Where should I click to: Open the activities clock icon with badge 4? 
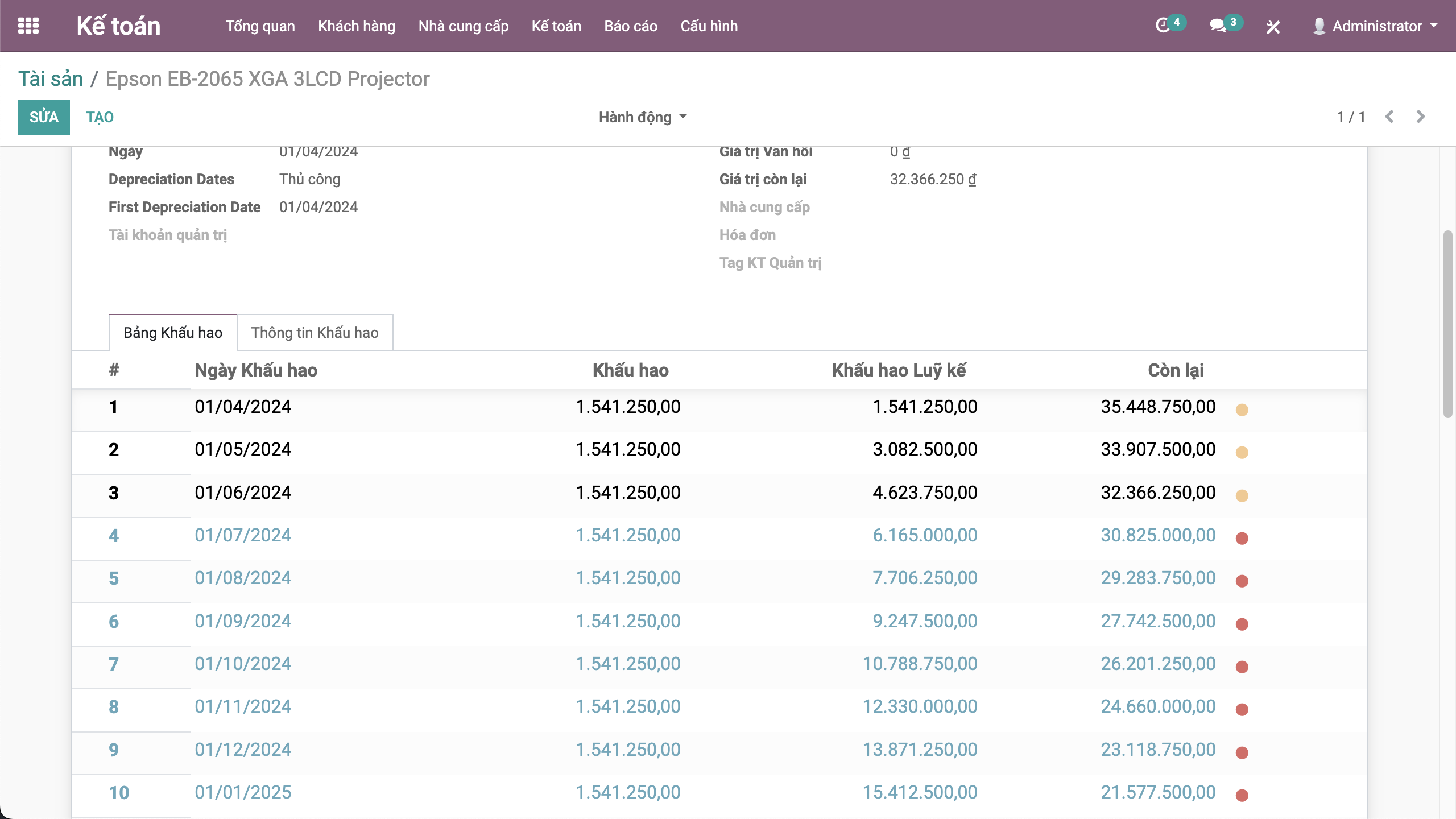1163,26
